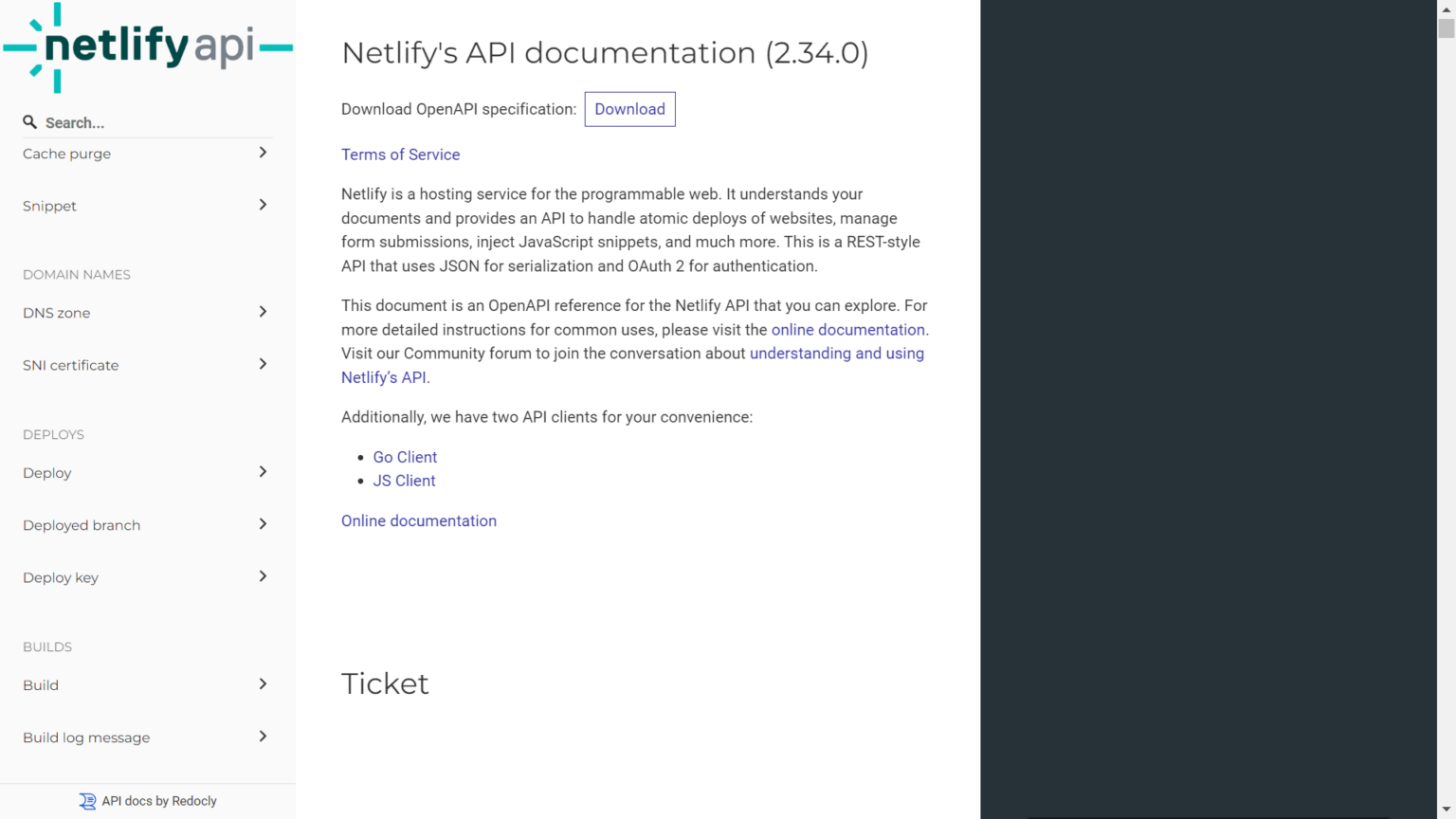
Task: Select Build log message entry
Action: tap(86, 737)
